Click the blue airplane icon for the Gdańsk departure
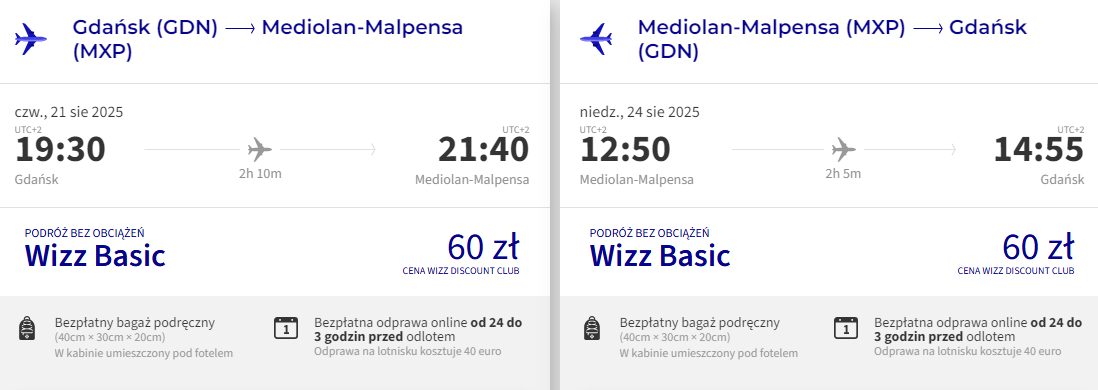This screenshot has width=1098, height=390. coord(31,39)
